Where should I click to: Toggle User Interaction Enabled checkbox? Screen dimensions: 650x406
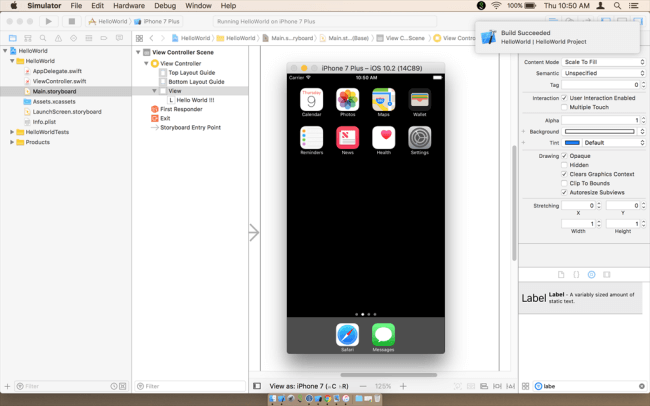[564, 98]
